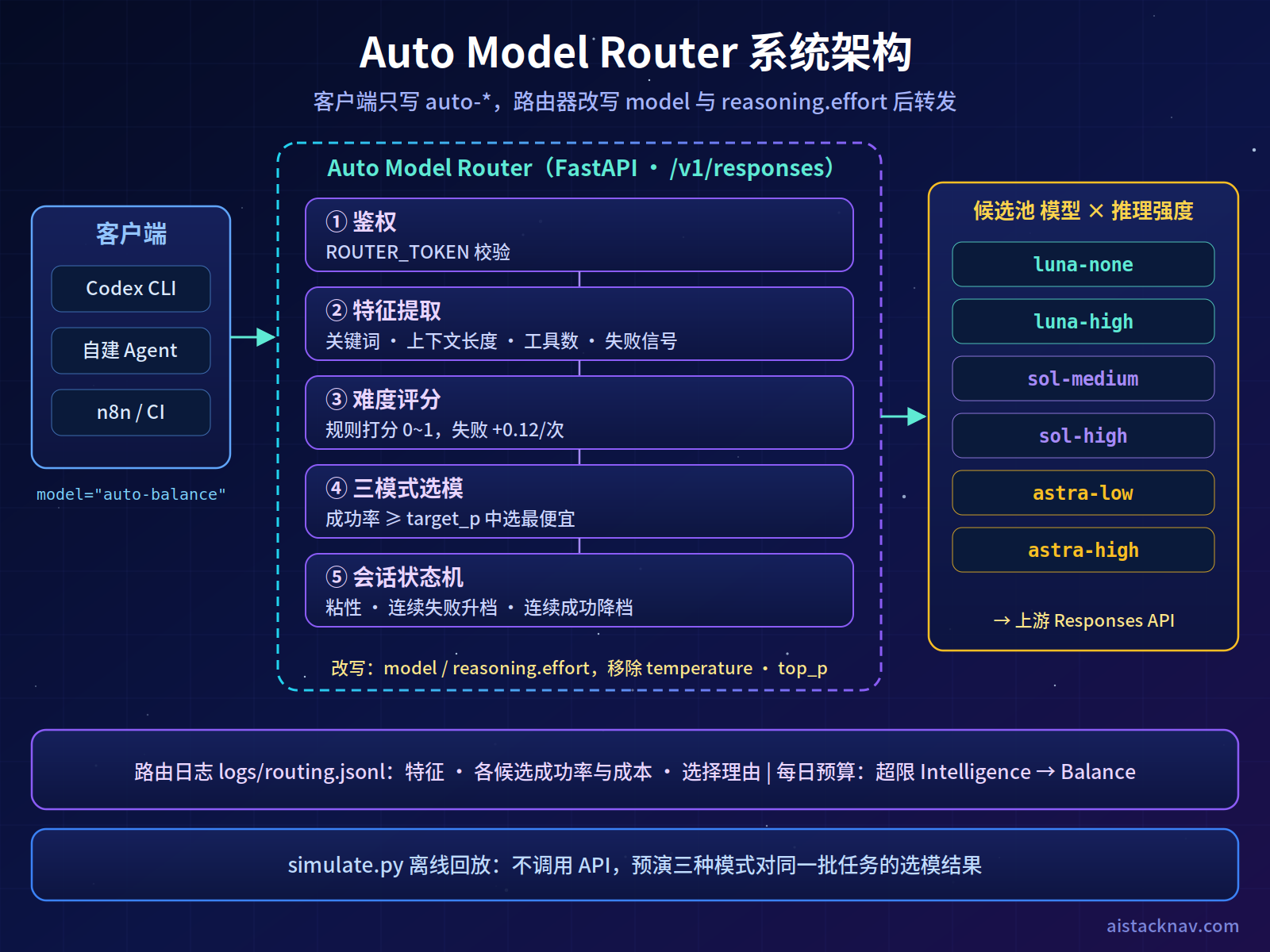
Task: Click the 路由日志 logs/routing.jsonl banner
Action: [x=635, y=770]
